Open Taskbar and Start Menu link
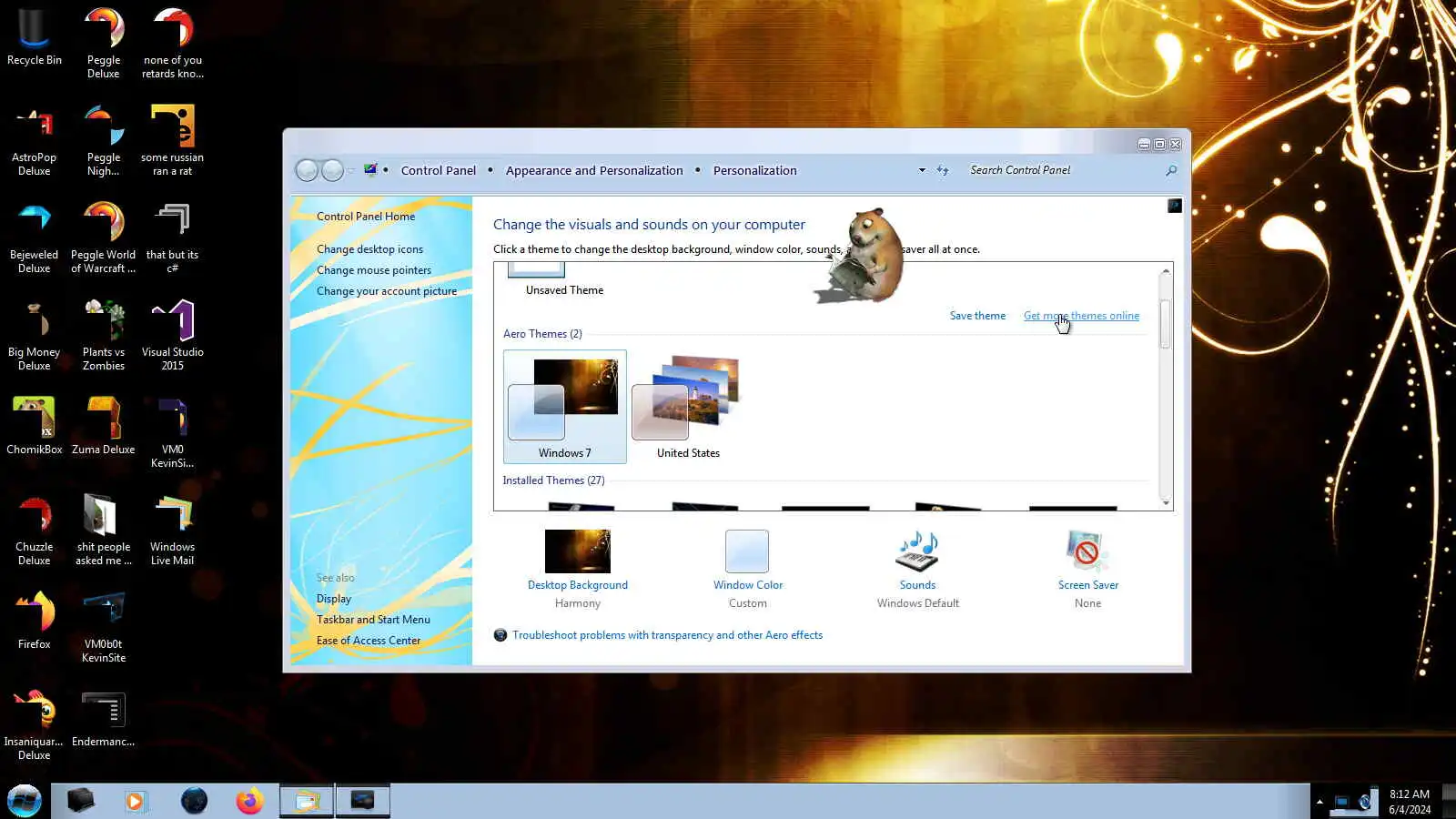Screen dimensions: 1456x819 pos(373,620)
